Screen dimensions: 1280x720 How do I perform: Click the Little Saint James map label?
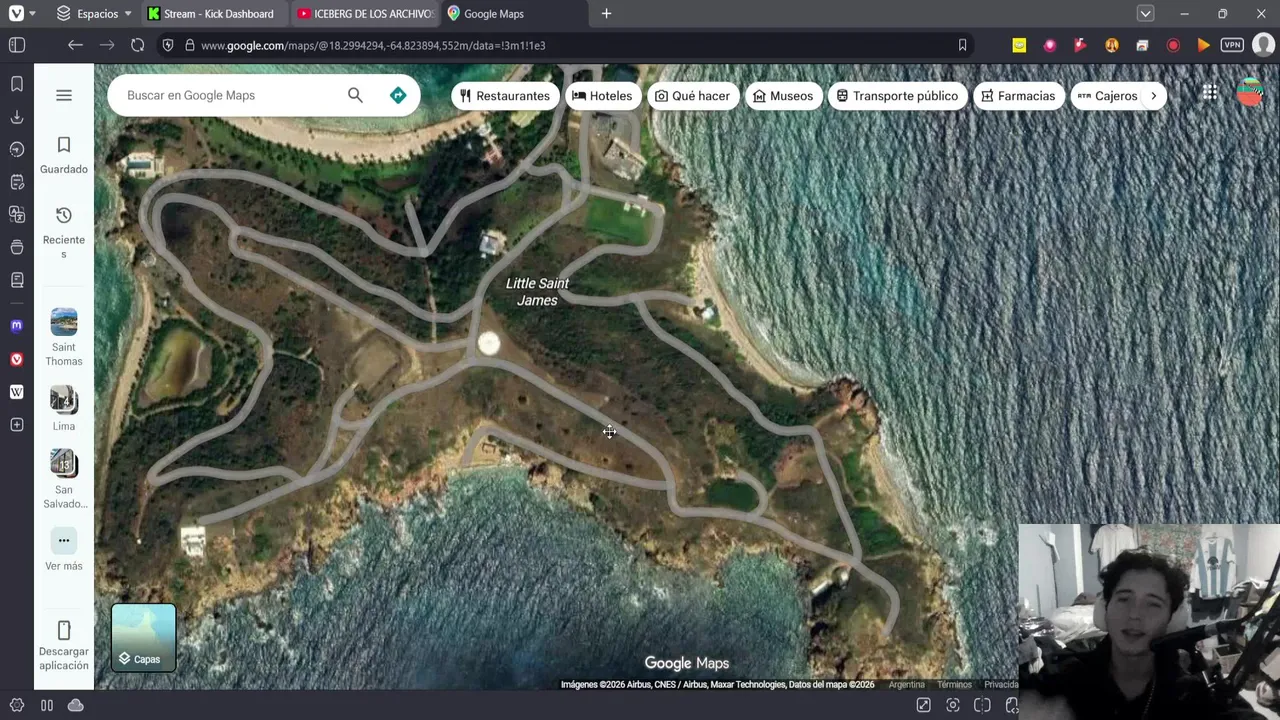click(537, 292)
